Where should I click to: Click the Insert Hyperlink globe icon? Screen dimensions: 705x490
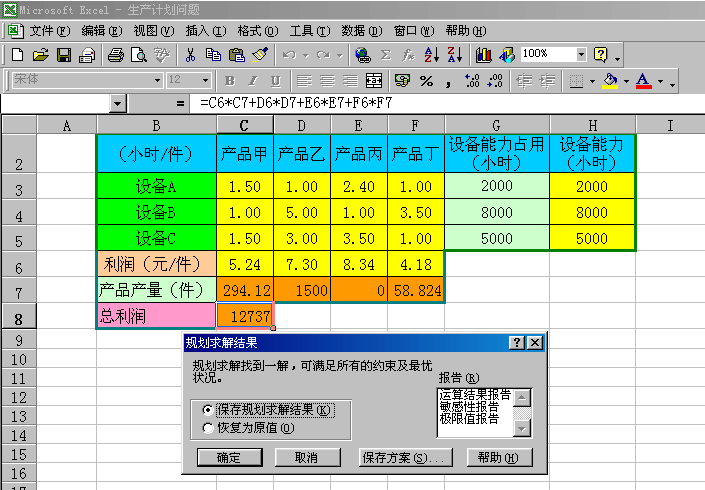click(x=362, y=55)
